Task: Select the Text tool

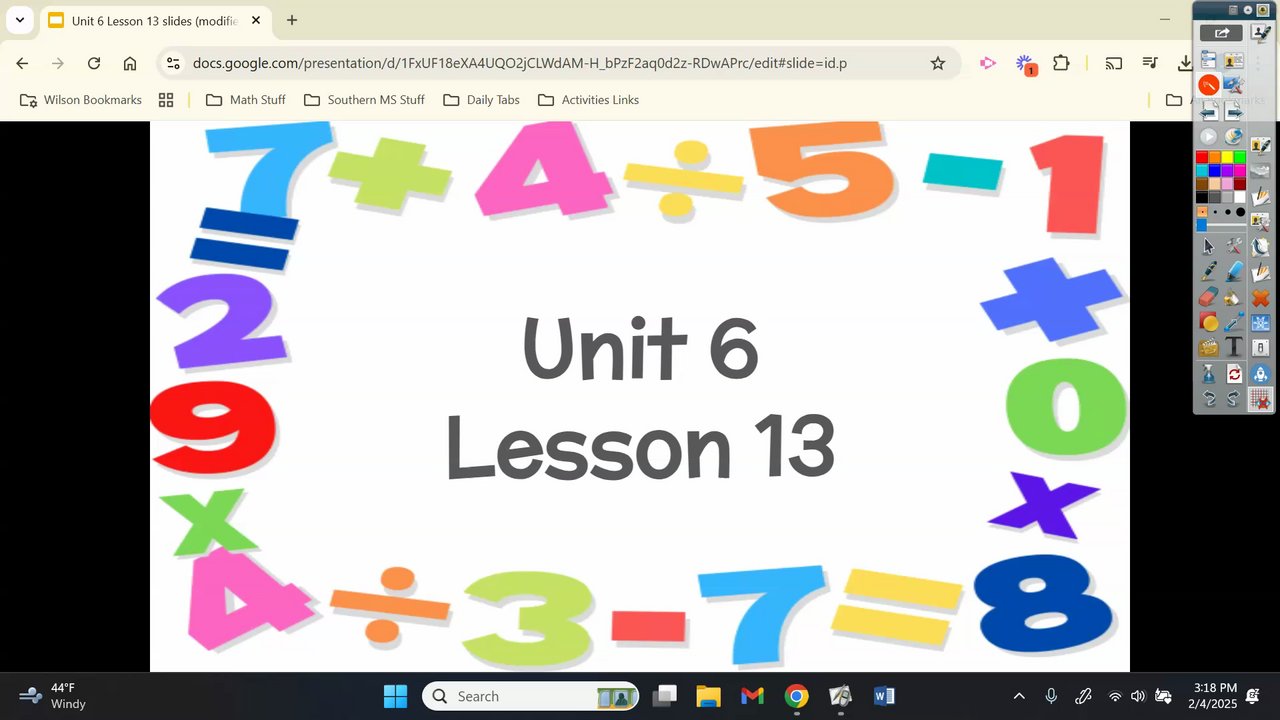Action: (x=1234, y=347)
